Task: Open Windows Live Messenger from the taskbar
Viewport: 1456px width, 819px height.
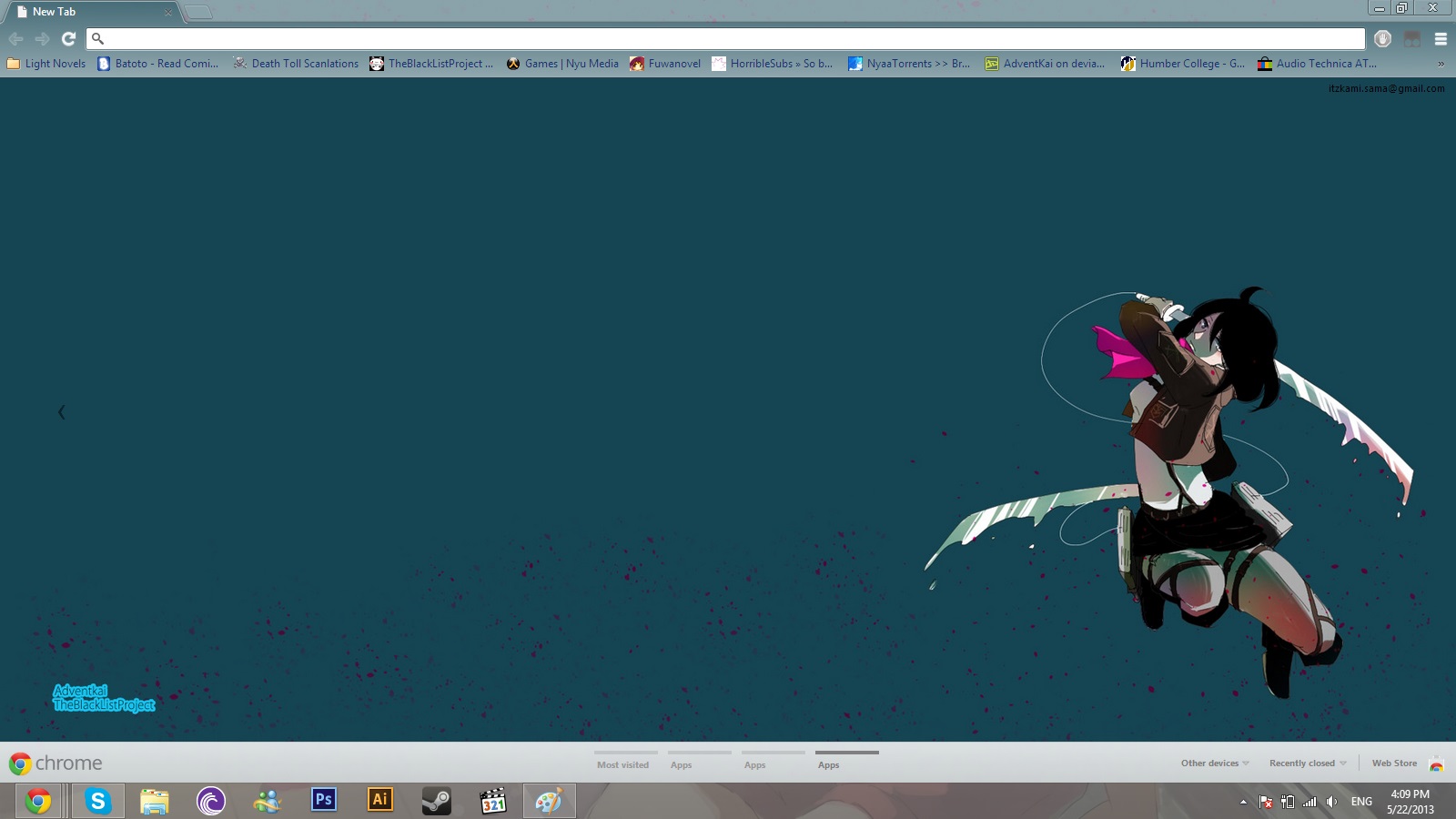Action: 268,801
